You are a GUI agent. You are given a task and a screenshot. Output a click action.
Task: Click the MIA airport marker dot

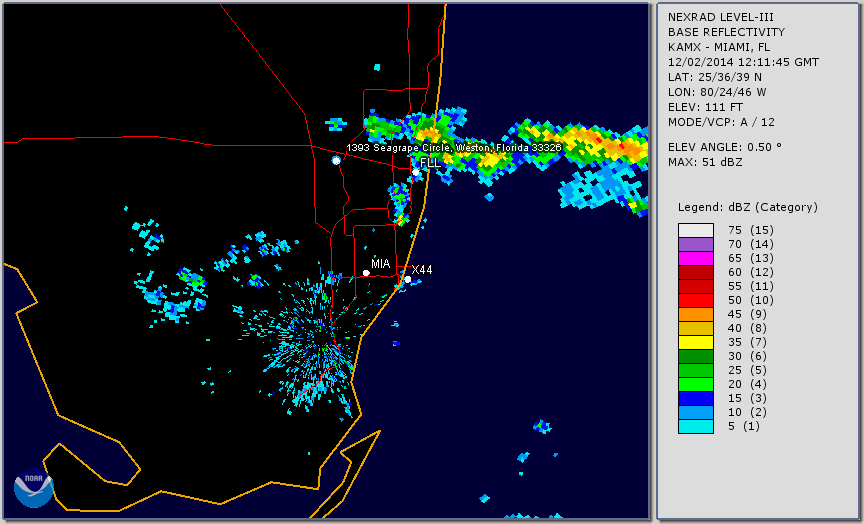coord(366,273)
